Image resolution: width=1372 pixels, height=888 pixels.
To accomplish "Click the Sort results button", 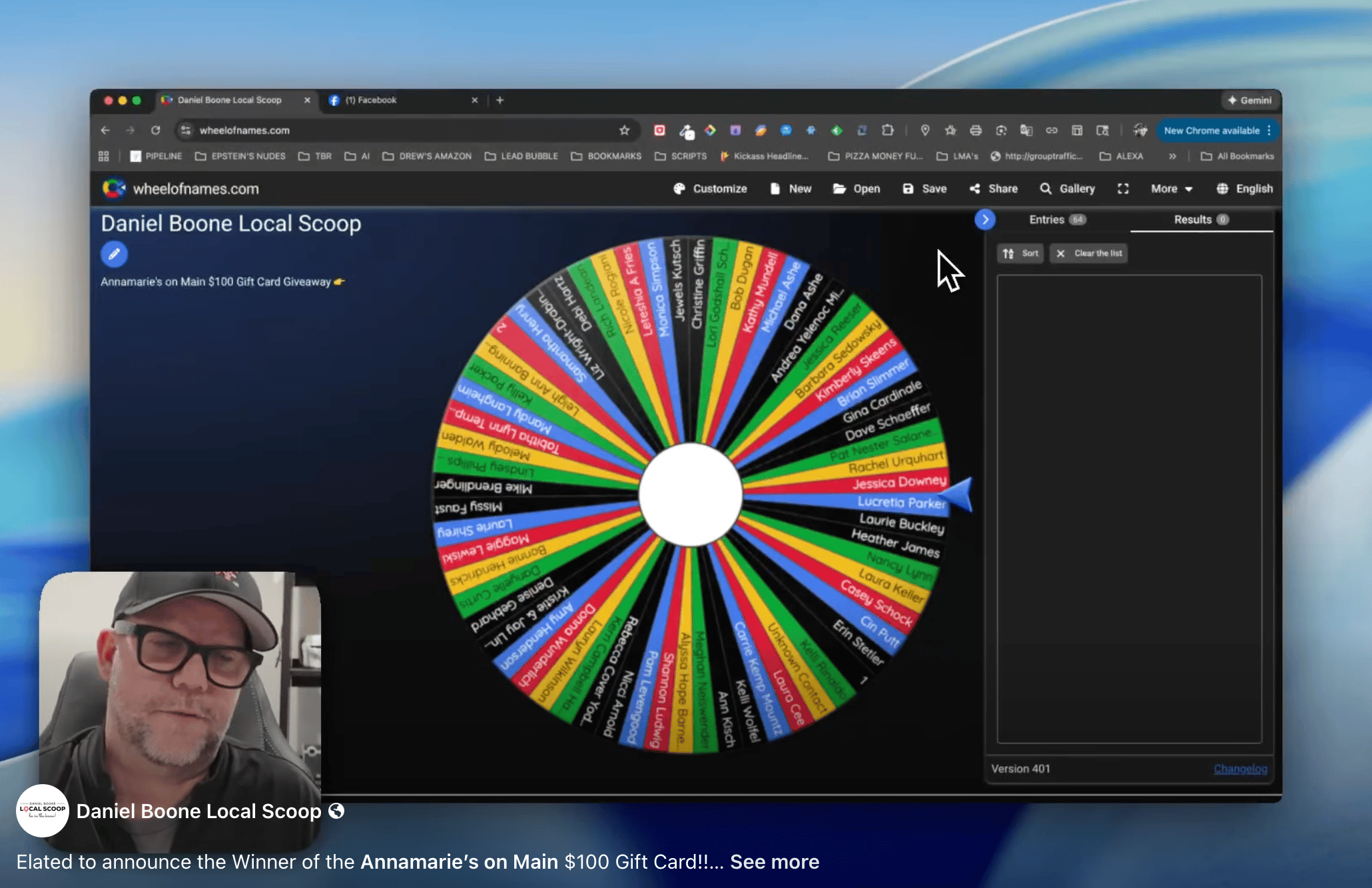I will pos(1020,253).
